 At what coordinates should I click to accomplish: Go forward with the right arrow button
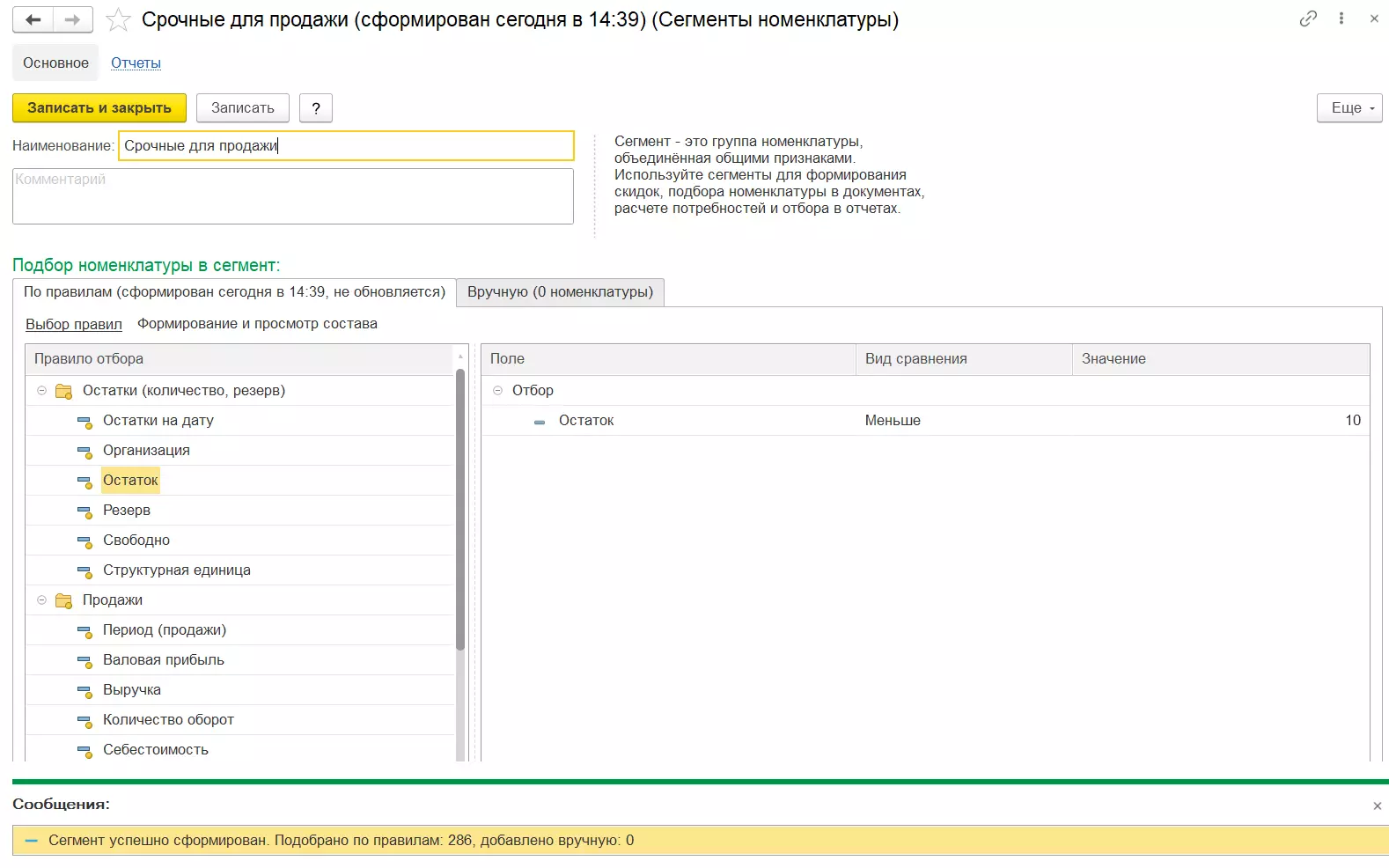point(73,19)
